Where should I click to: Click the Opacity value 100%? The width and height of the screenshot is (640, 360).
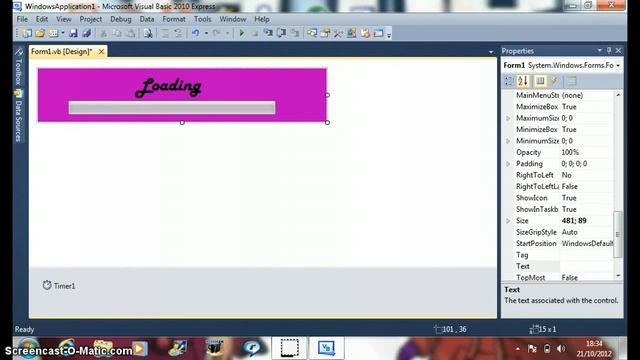click(x=570, y=152)
